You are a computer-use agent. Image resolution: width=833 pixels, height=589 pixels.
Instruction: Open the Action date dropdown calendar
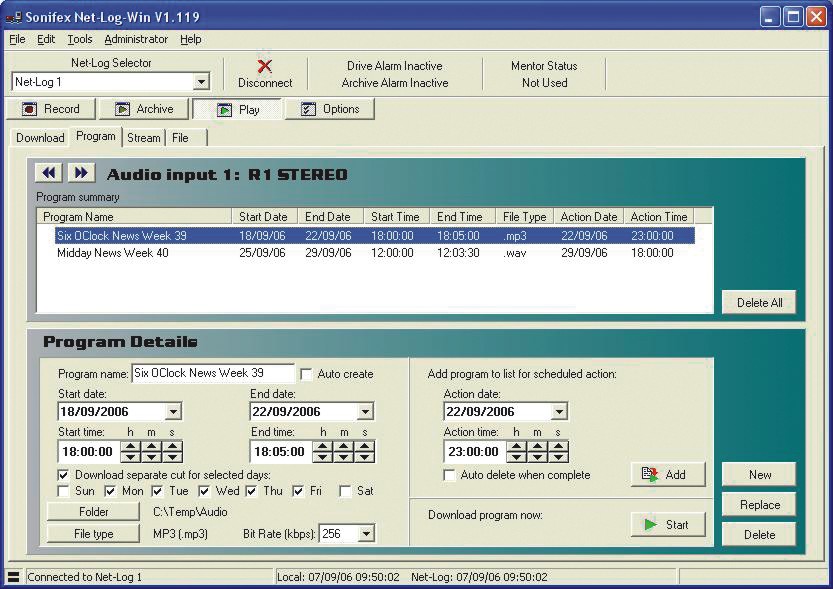(559, 412)
